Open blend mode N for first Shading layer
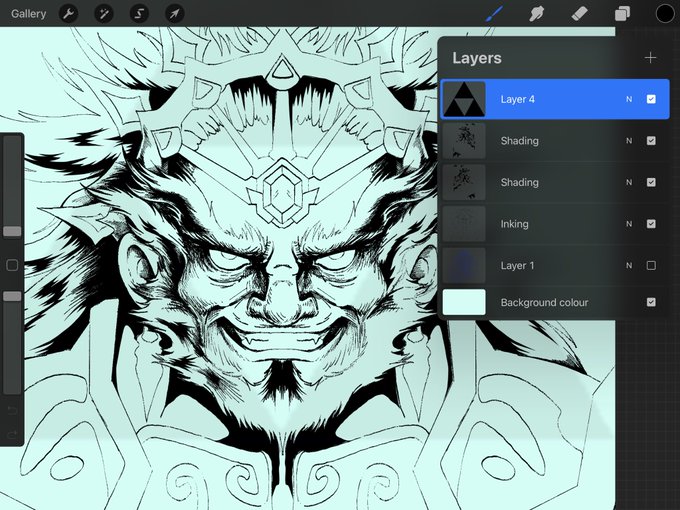The height and width of the screenshot is (510, 680). [x=629, y=141]
